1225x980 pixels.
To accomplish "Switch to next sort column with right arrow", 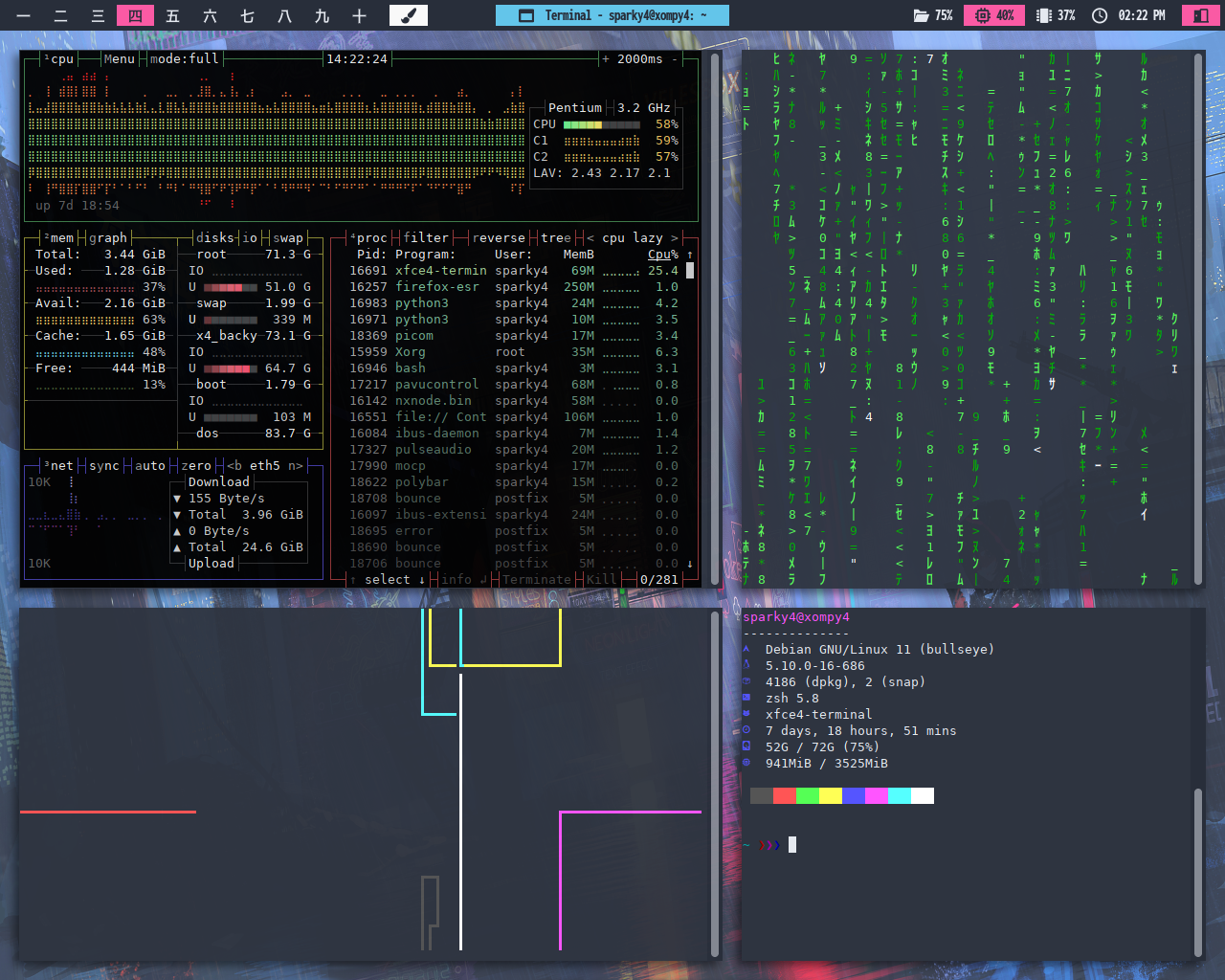I will 674,237.
